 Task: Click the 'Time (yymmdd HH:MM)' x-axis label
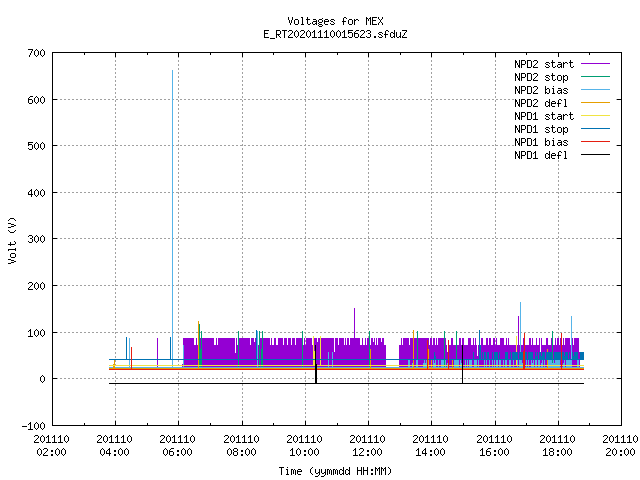(x=335, y=471)
